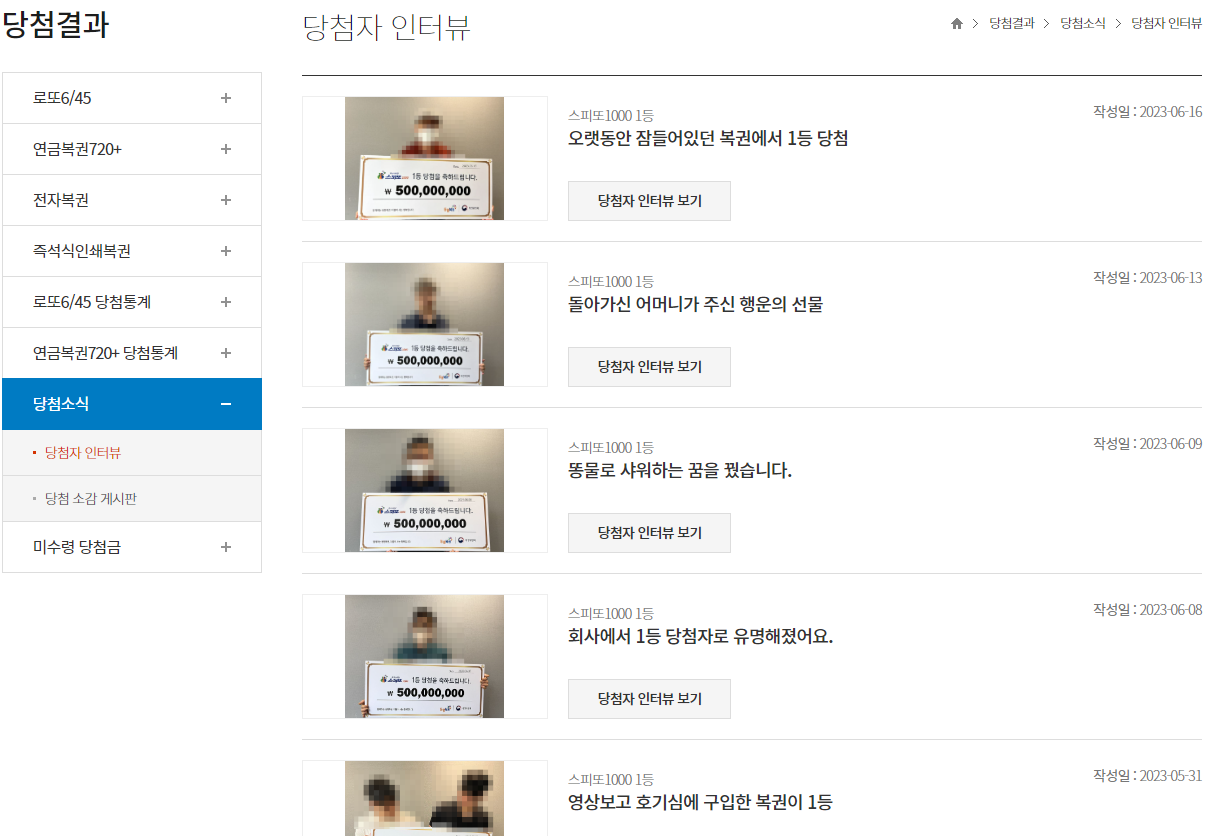Click the bottom winner photo with two people
The image size is (1222, 836).
click(x=424, y=798)
